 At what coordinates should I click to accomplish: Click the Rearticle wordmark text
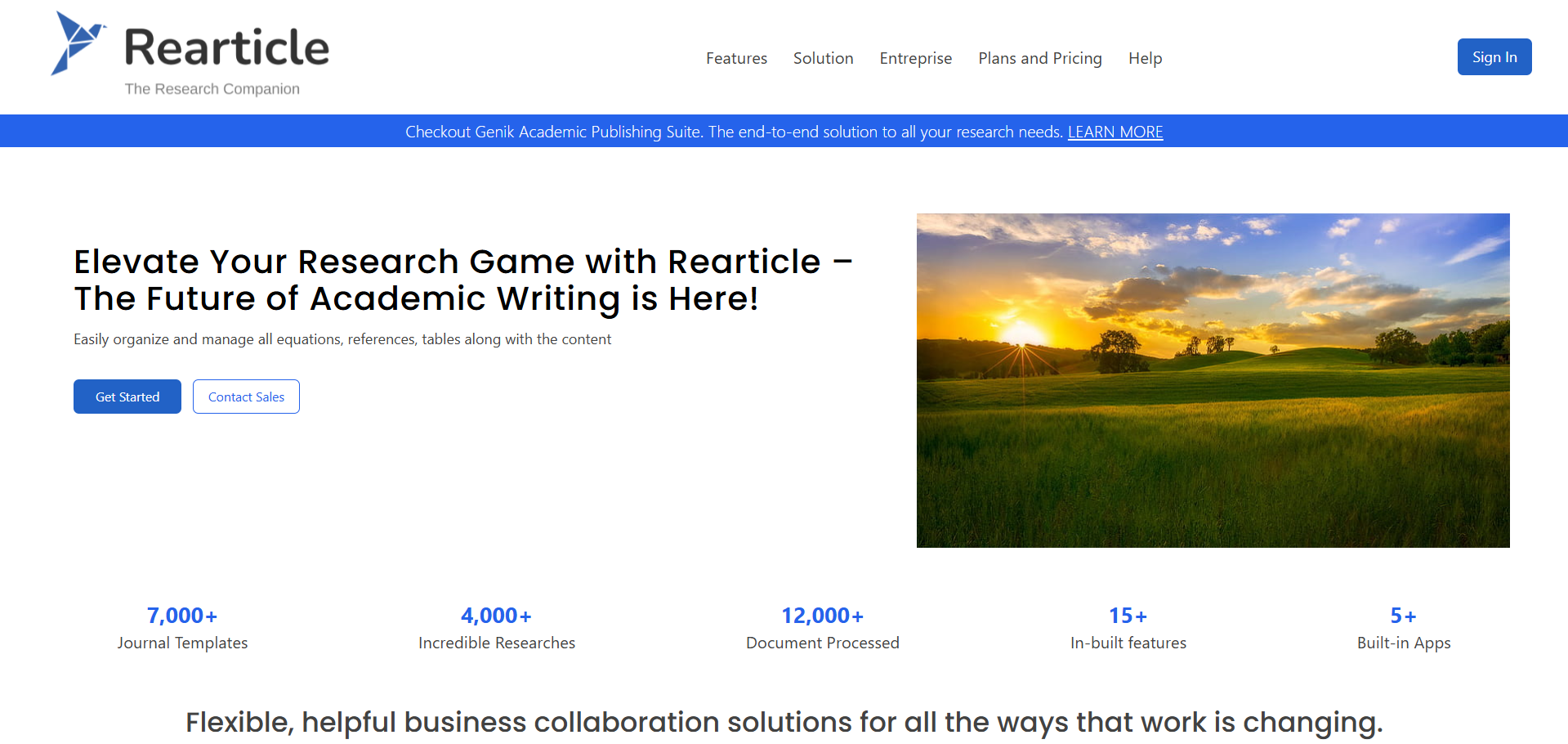point(226,47)
